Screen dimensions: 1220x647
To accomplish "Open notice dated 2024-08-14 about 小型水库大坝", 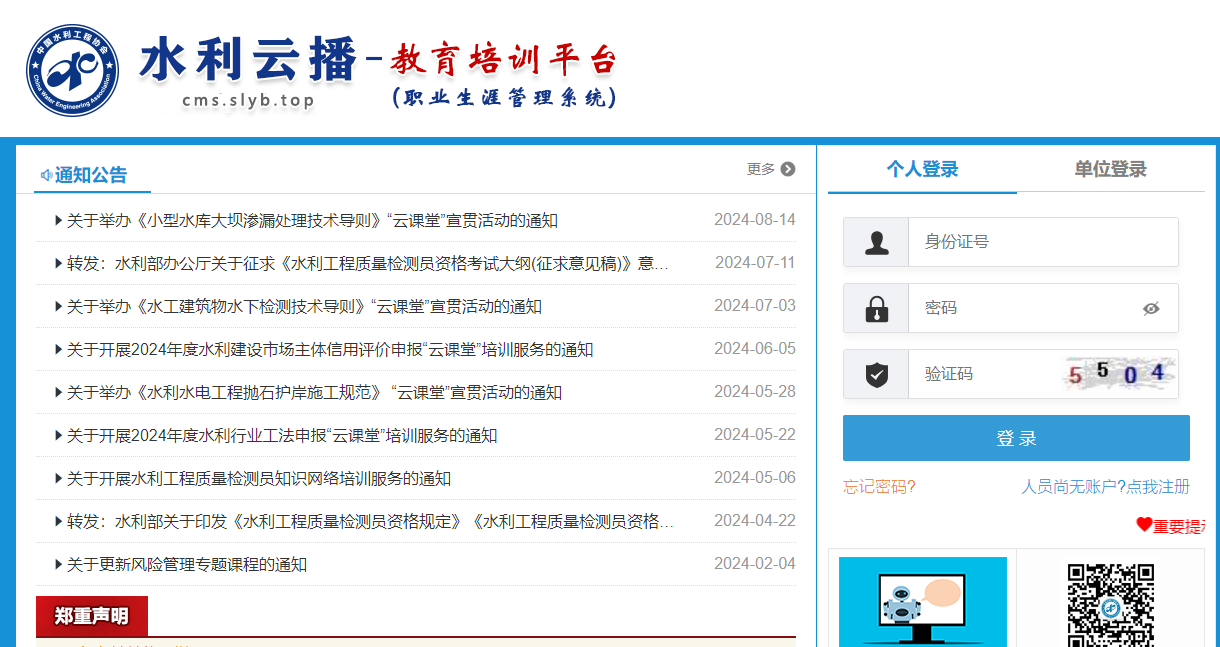I will click(311, 221).
